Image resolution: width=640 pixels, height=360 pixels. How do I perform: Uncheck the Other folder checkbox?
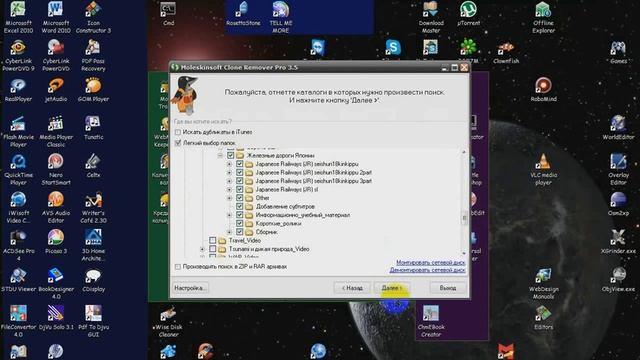click(x=240, y=198)
